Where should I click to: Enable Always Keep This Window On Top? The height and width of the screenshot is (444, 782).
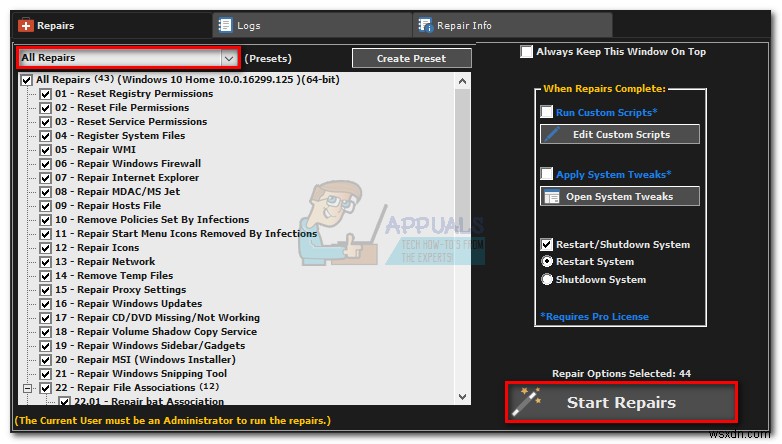pos(526,51)
